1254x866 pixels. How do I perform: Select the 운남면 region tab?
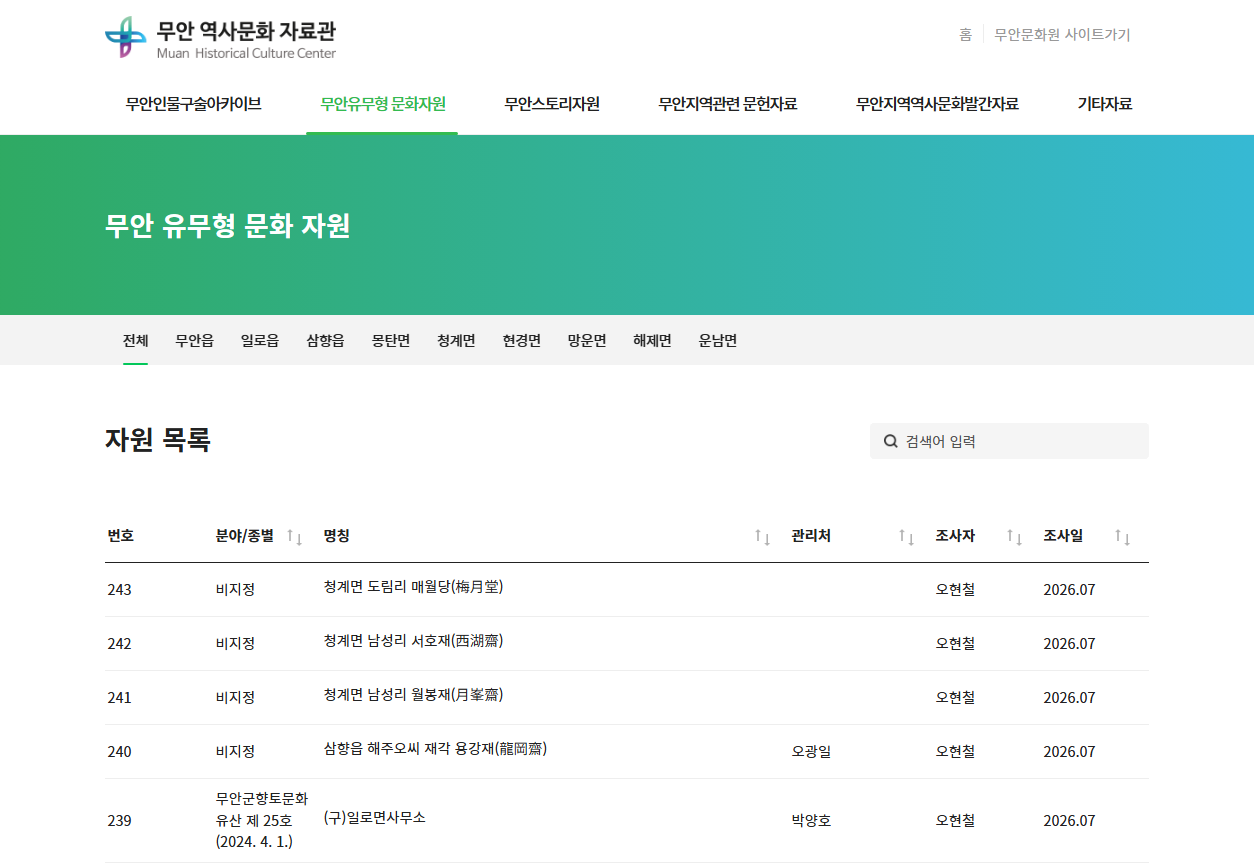pyautogui.click(x=718, y=341)
